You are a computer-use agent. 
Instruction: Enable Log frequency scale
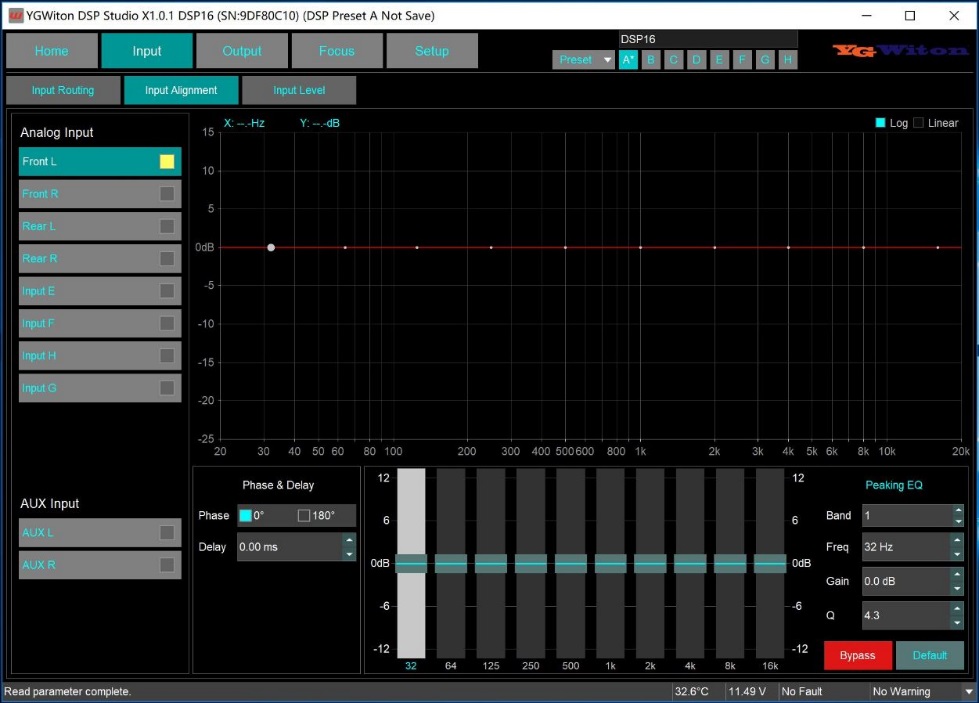point(880,123)
